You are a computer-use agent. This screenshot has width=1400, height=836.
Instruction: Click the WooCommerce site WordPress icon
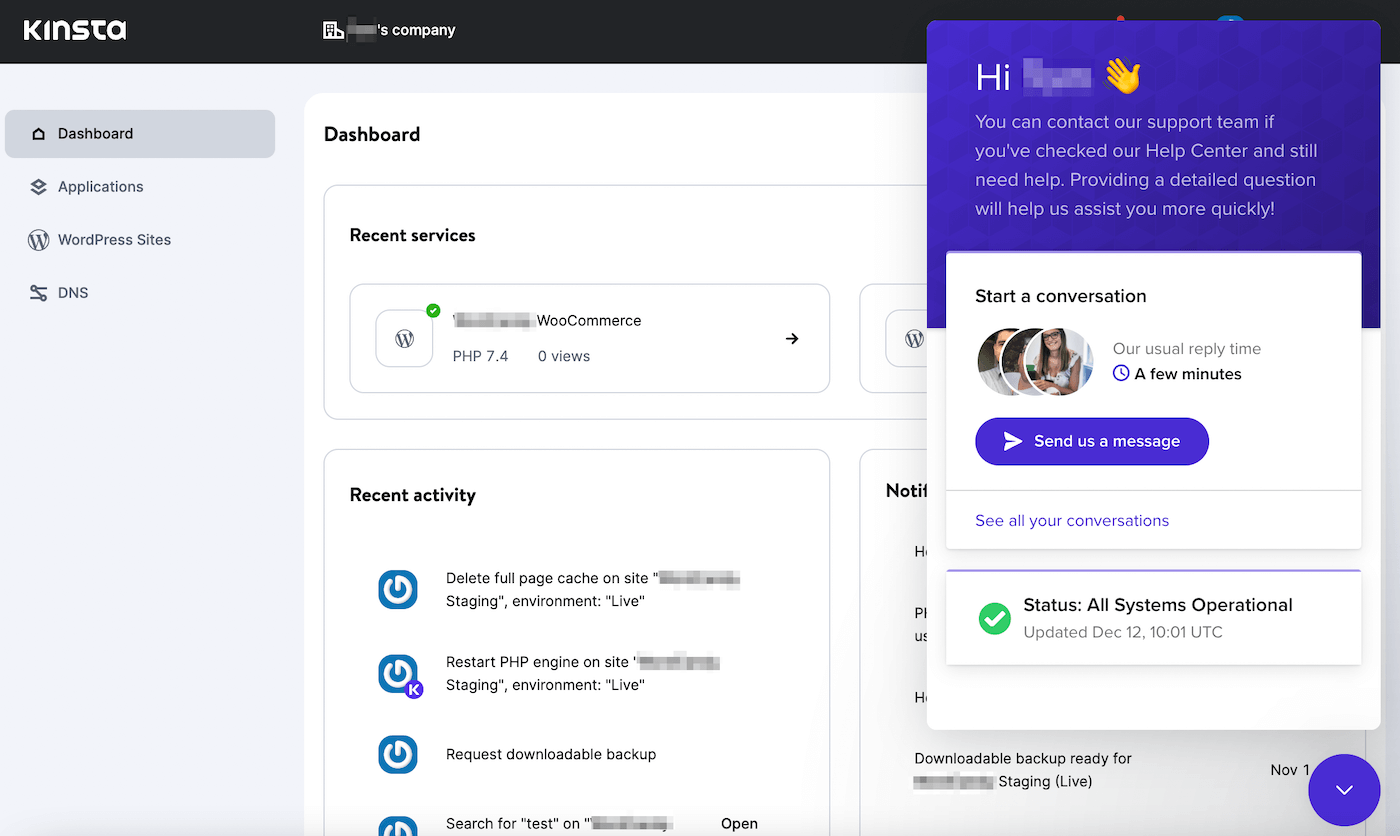[404, 339]
